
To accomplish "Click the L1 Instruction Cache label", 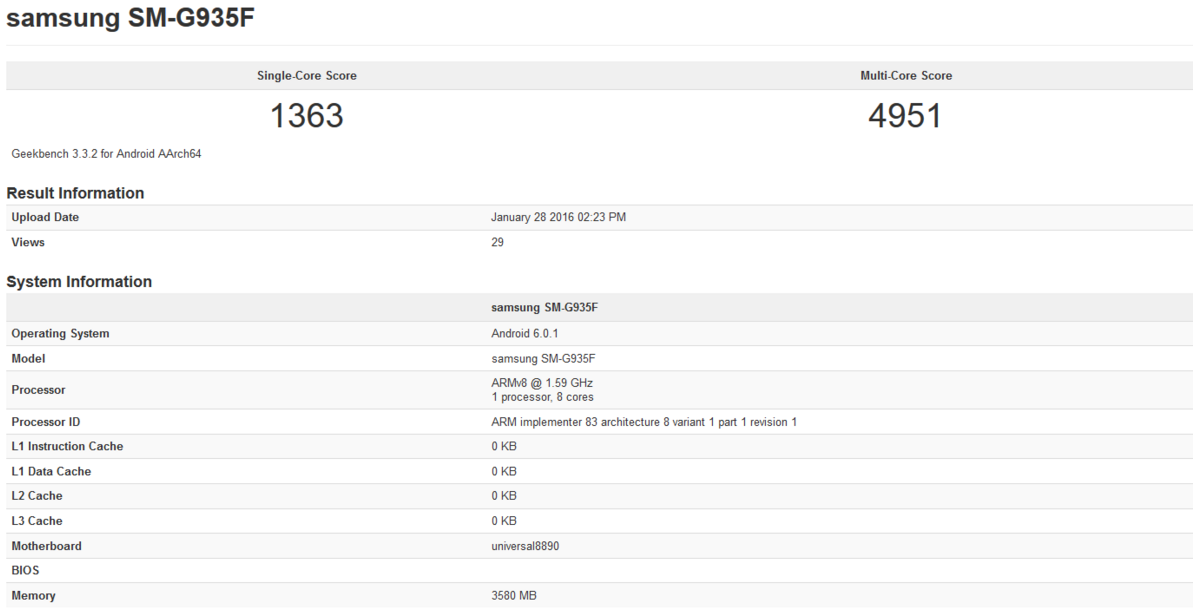I will [x=67, y=446].
